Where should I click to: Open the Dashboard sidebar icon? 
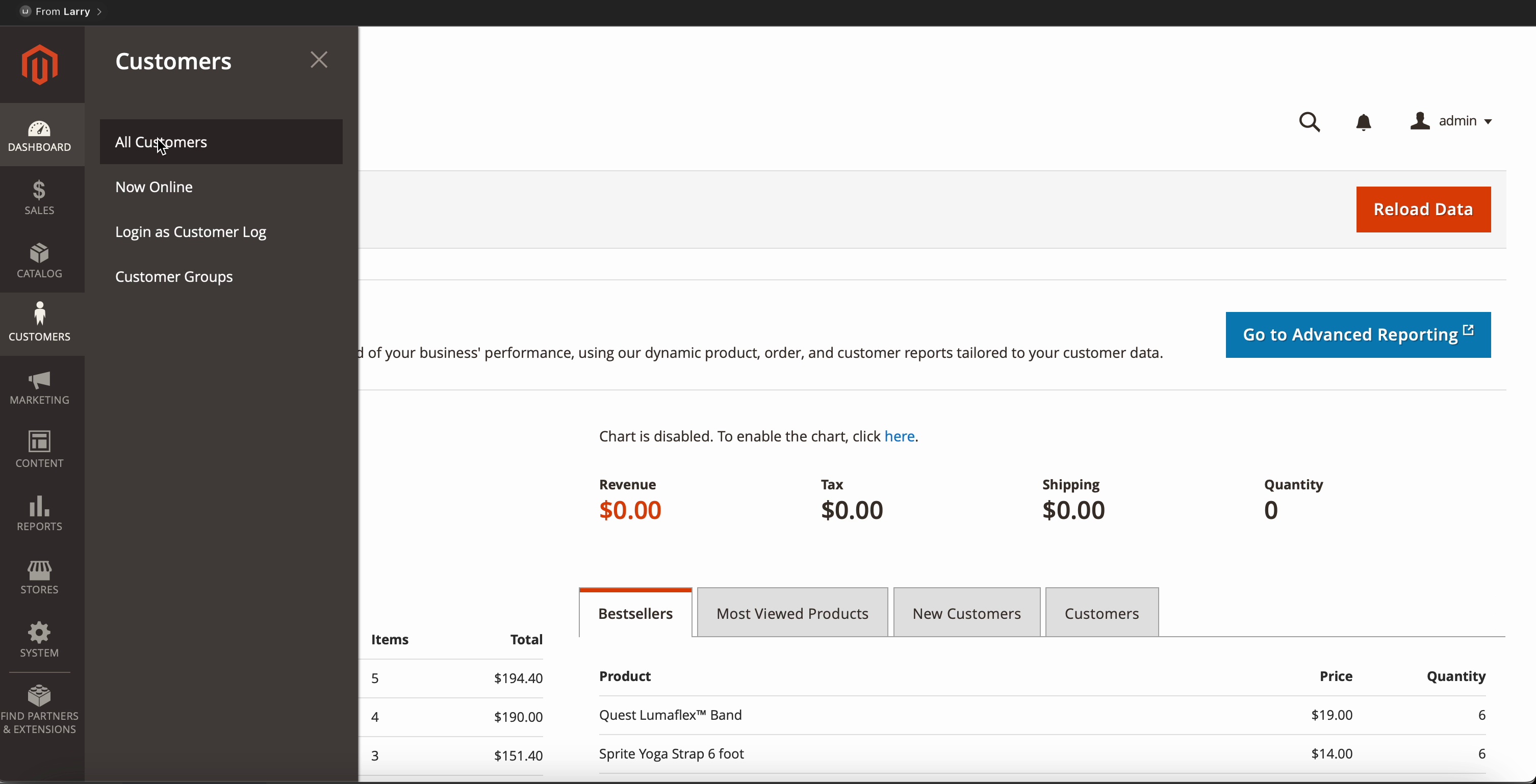[39, 136]
